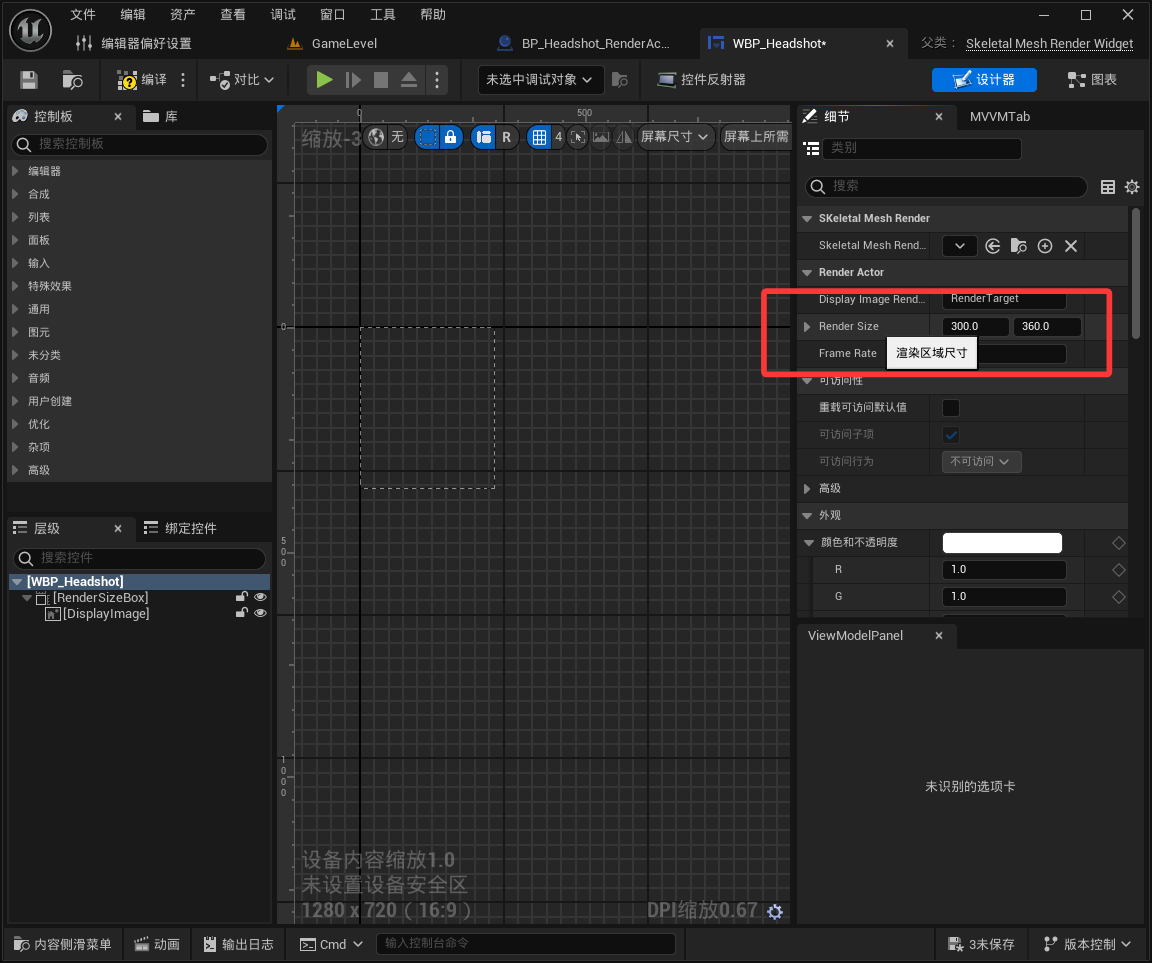Viewport: 1152px width, 963px height.
Task: Select the [DisplayImage] hierarchy item
Action: pos(106,613)
